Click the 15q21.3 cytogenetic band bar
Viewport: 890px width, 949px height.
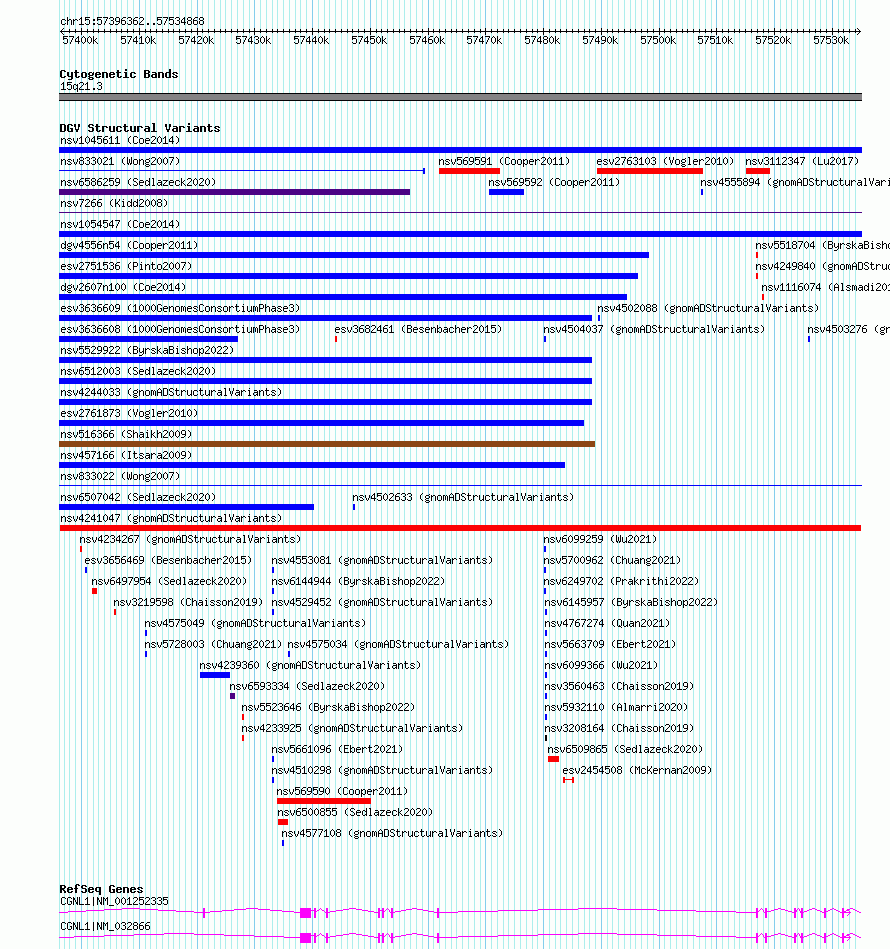pyautogui.click(x=460, y=97)
